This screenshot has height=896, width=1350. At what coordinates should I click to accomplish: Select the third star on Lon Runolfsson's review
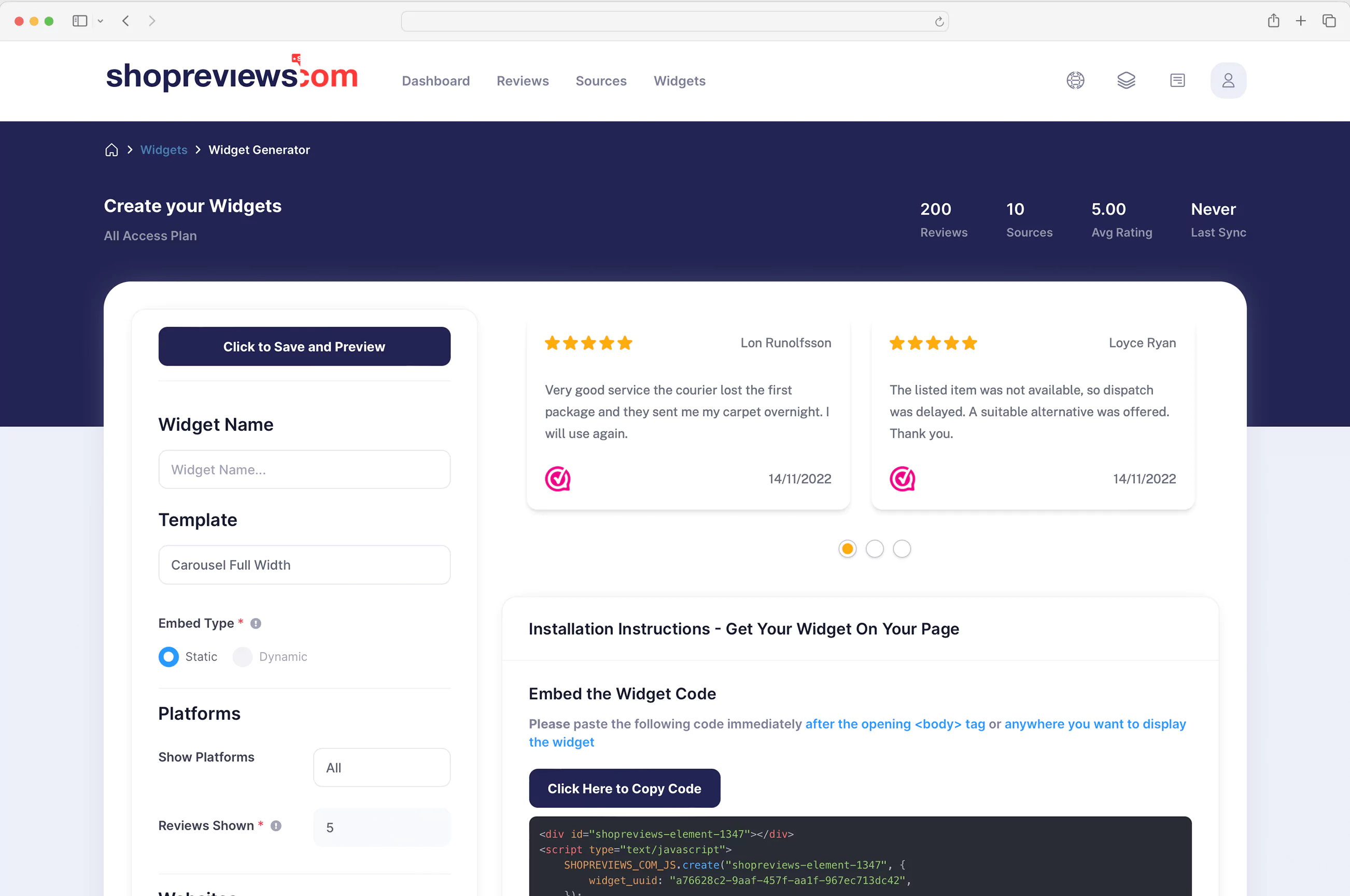(588, 342)
